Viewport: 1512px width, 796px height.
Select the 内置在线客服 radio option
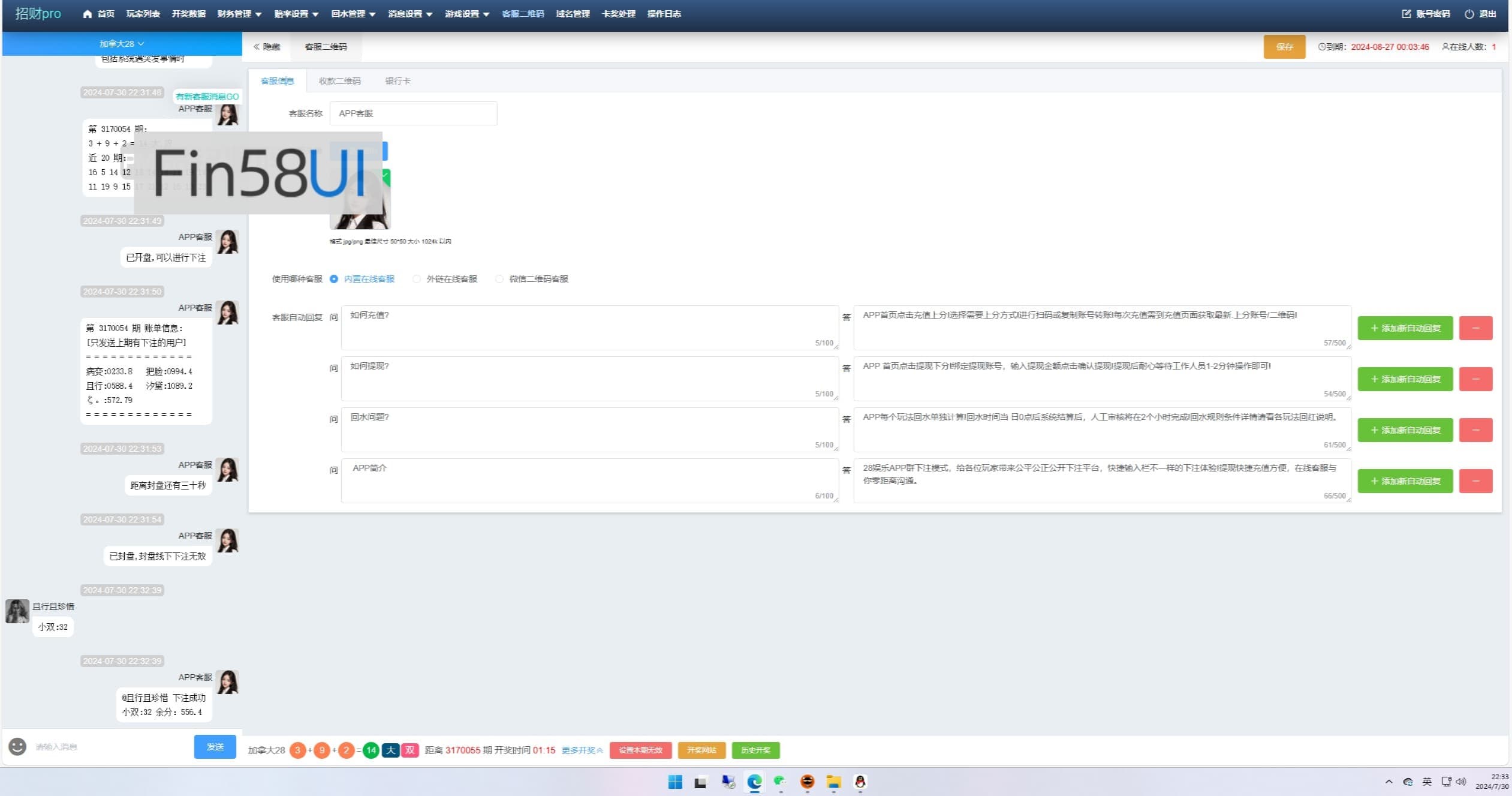pyautogui.click(x=334, y=279)
